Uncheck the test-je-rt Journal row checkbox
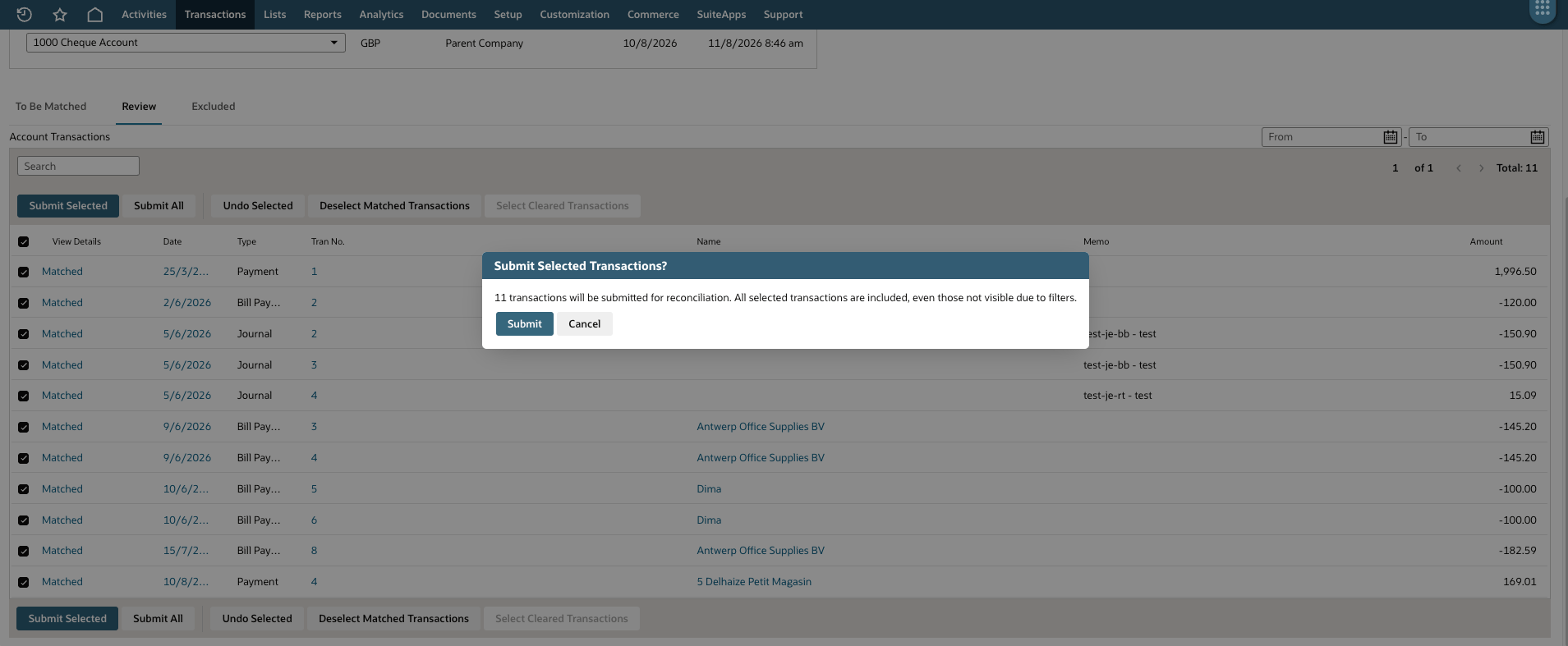1568x646 pixels. click(x=23, y=396)
